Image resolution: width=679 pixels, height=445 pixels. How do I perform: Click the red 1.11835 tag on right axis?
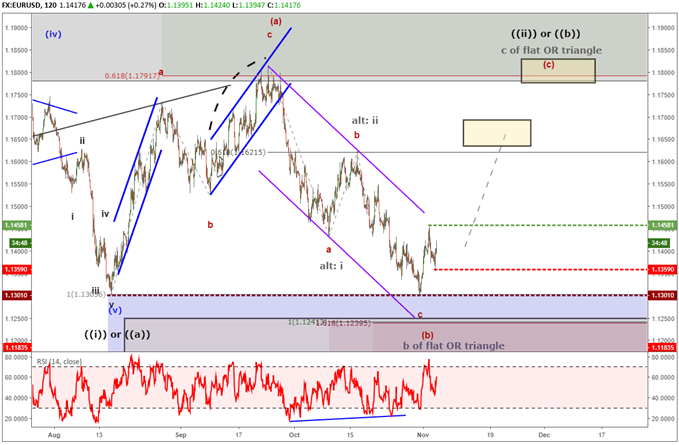663,348
